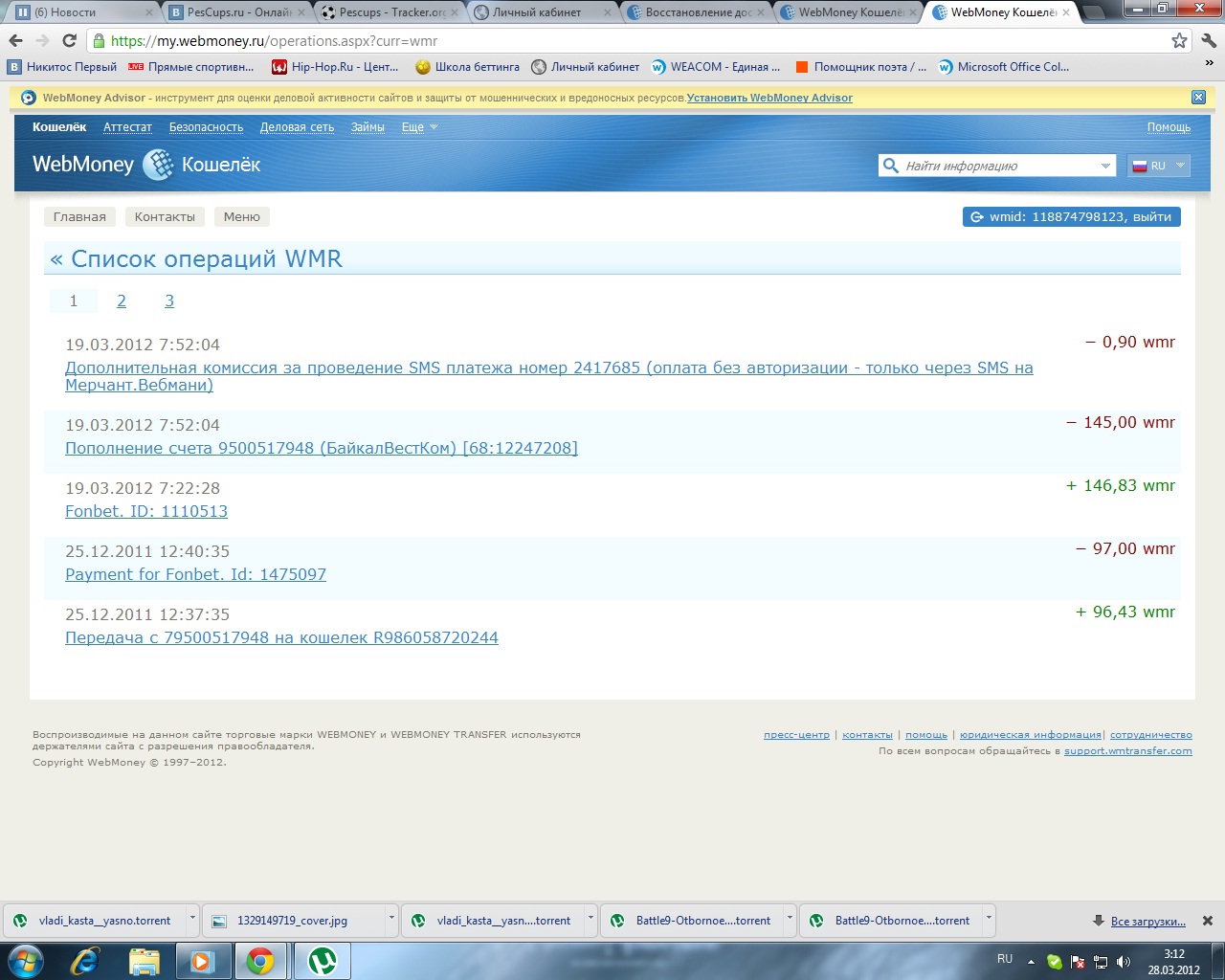
Task: Bookmark this page with the star icon
Action: (1179, 41)
